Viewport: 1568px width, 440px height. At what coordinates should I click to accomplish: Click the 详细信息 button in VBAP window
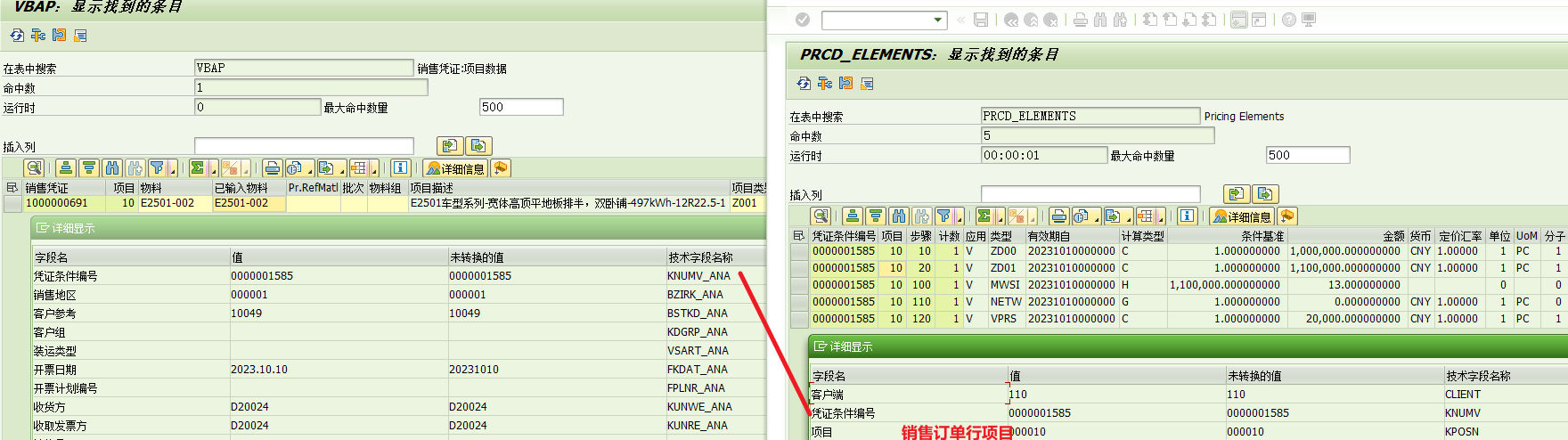454,167
